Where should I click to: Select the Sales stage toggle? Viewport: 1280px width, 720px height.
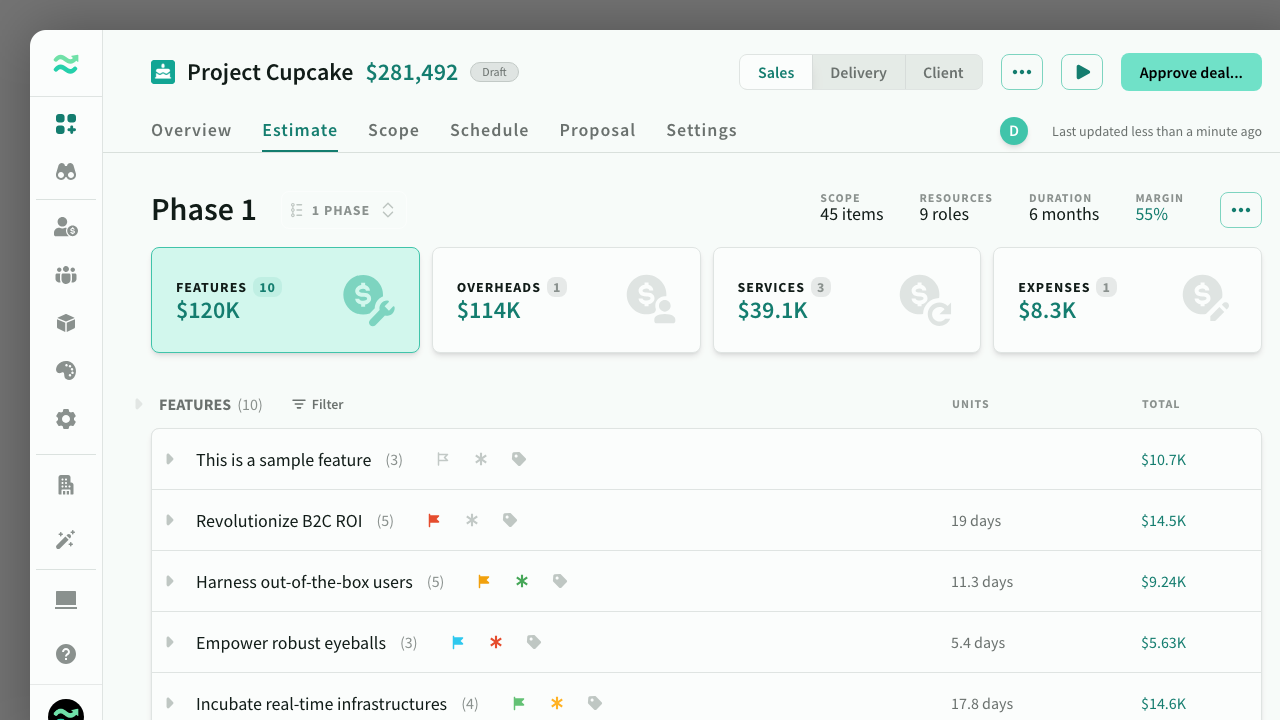point(775,72)
